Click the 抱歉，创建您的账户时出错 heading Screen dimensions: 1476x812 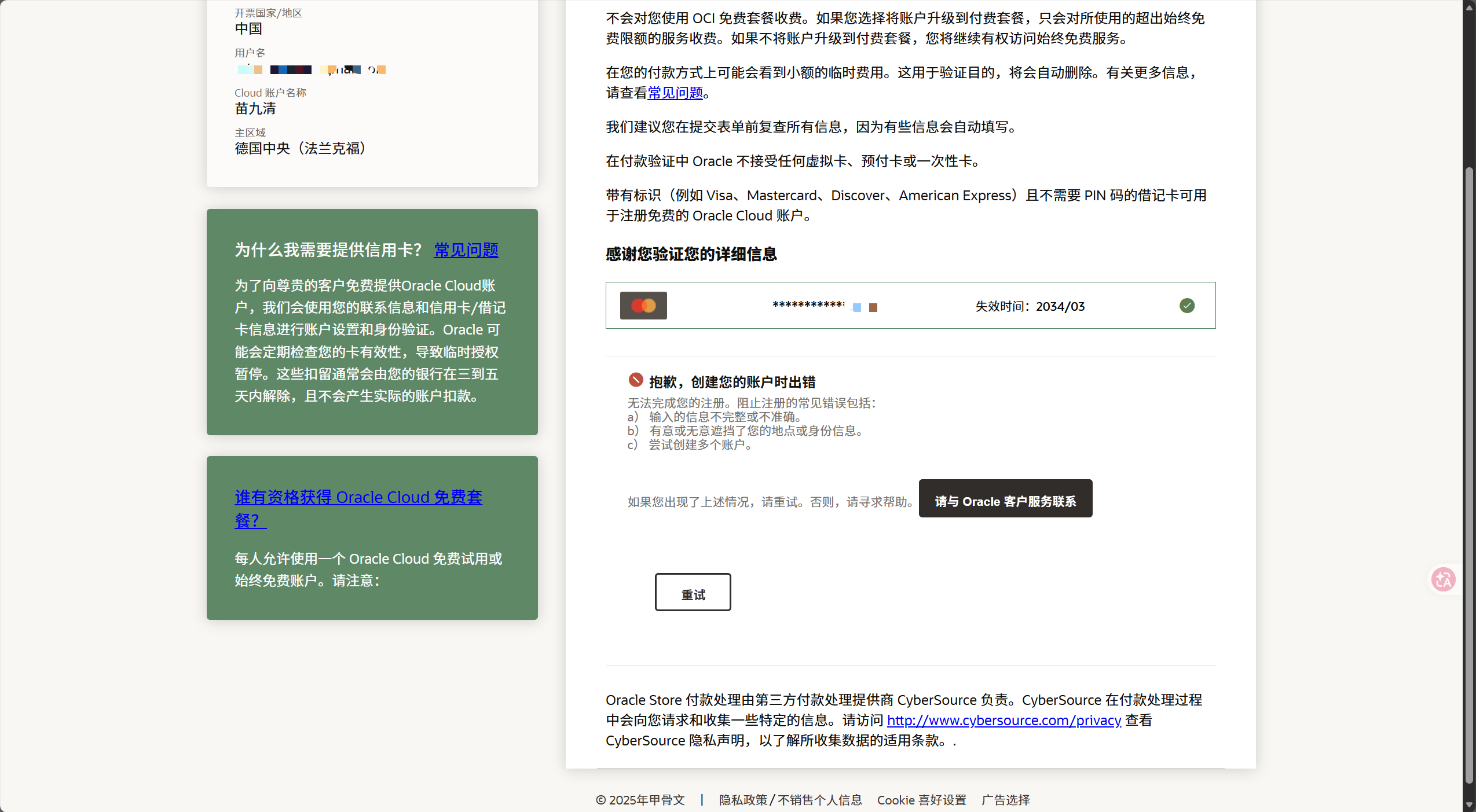(x=732, y=382)
